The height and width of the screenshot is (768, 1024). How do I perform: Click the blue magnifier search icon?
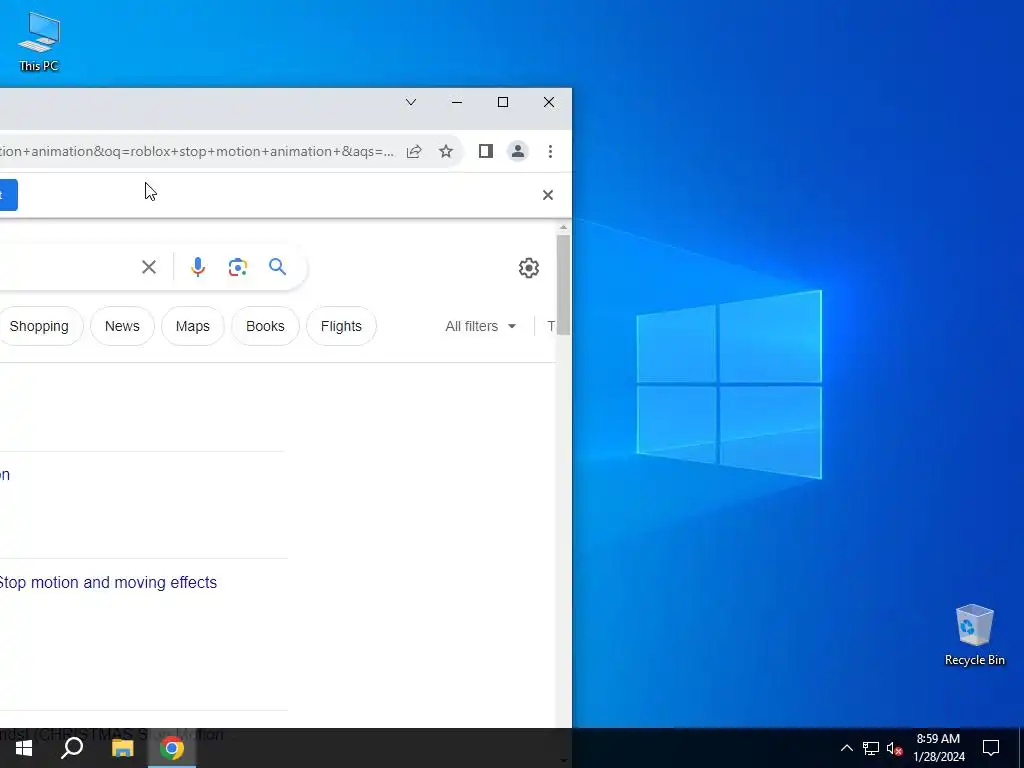278,266
